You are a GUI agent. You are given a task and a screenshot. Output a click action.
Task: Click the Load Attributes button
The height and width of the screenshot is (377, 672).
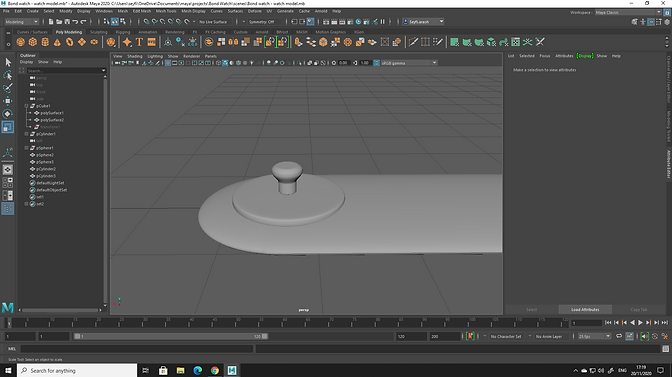pyautogui.click(x=585, y=309)
